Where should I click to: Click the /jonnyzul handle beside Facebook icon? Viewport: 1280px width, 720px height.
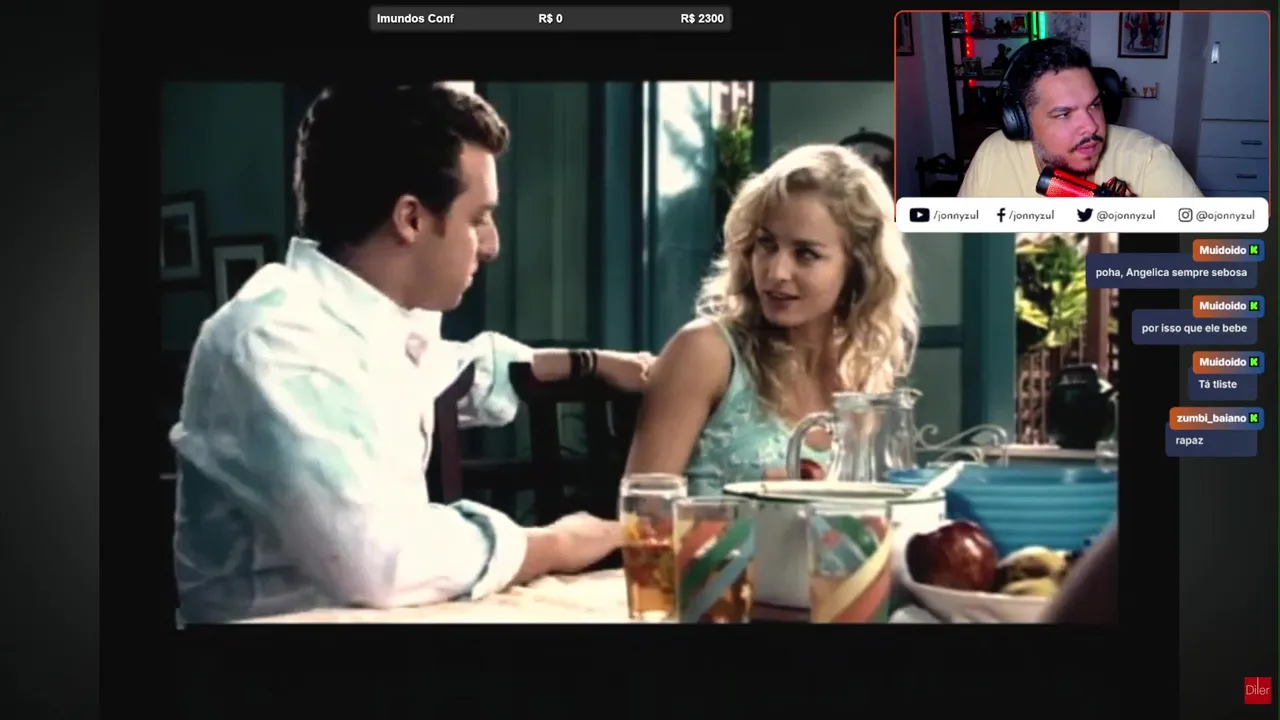[1031, 215]
